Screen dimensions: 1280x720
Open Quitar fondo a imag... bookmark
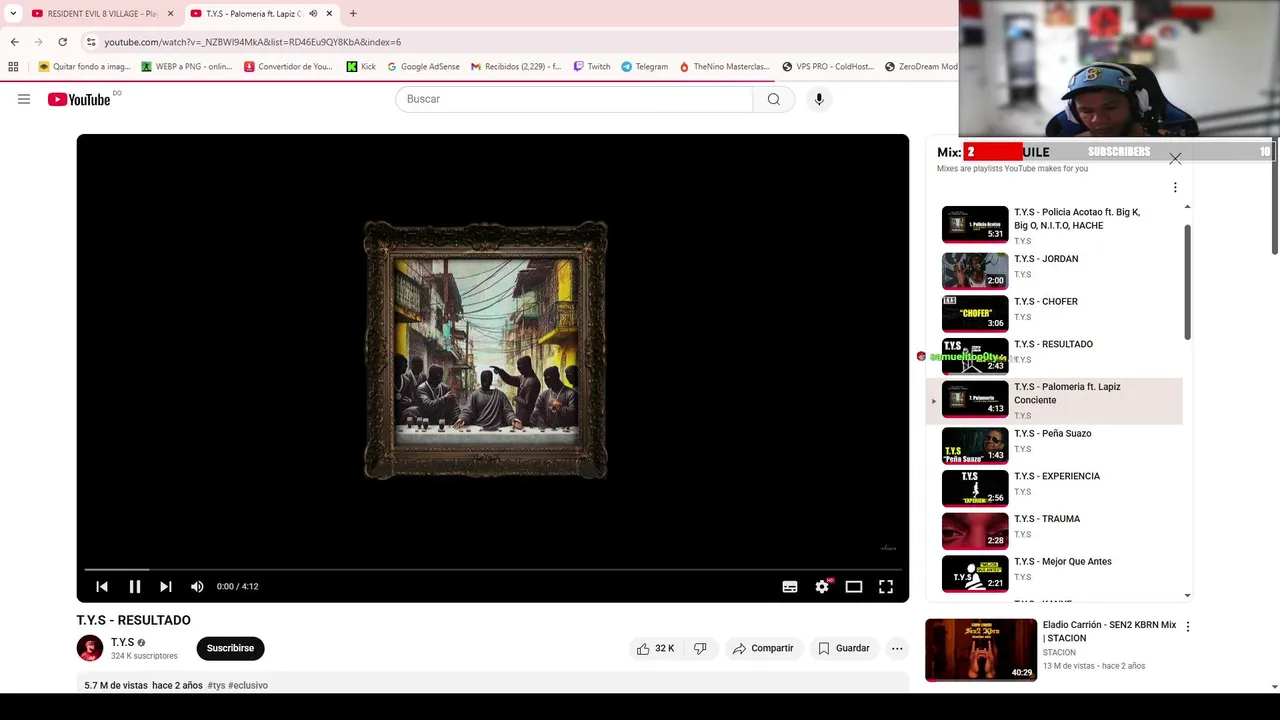[x=85, y=67]
